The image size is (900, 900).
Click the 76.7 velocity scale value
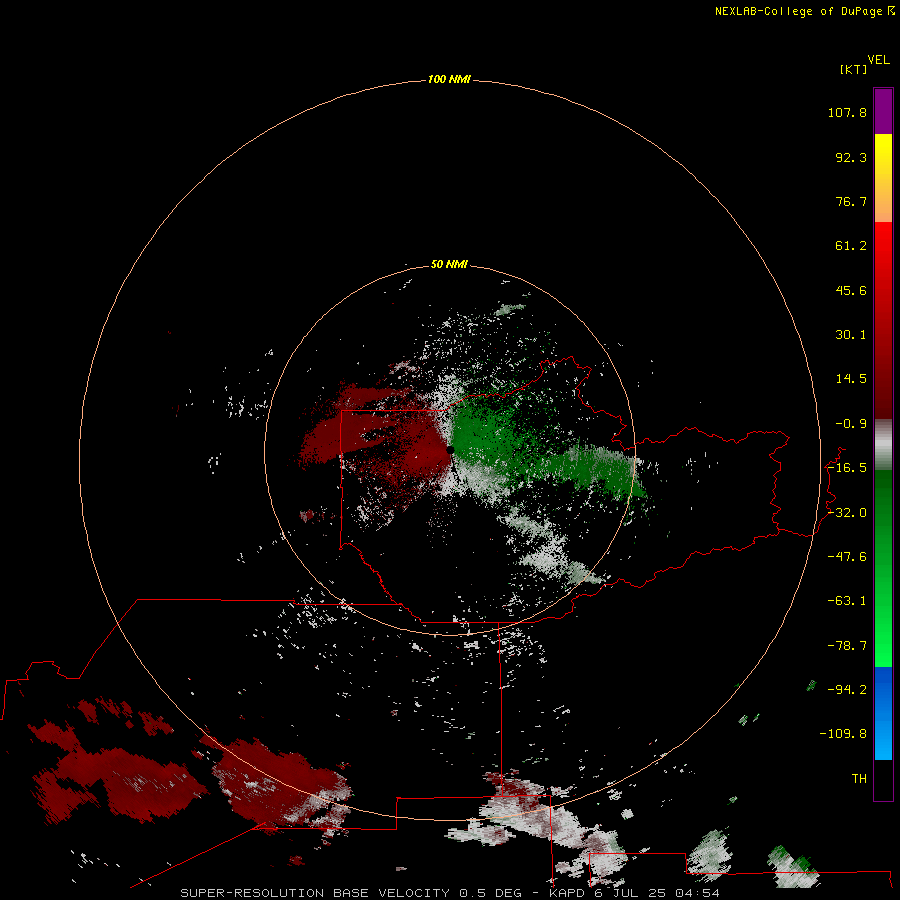click(851, 201)
